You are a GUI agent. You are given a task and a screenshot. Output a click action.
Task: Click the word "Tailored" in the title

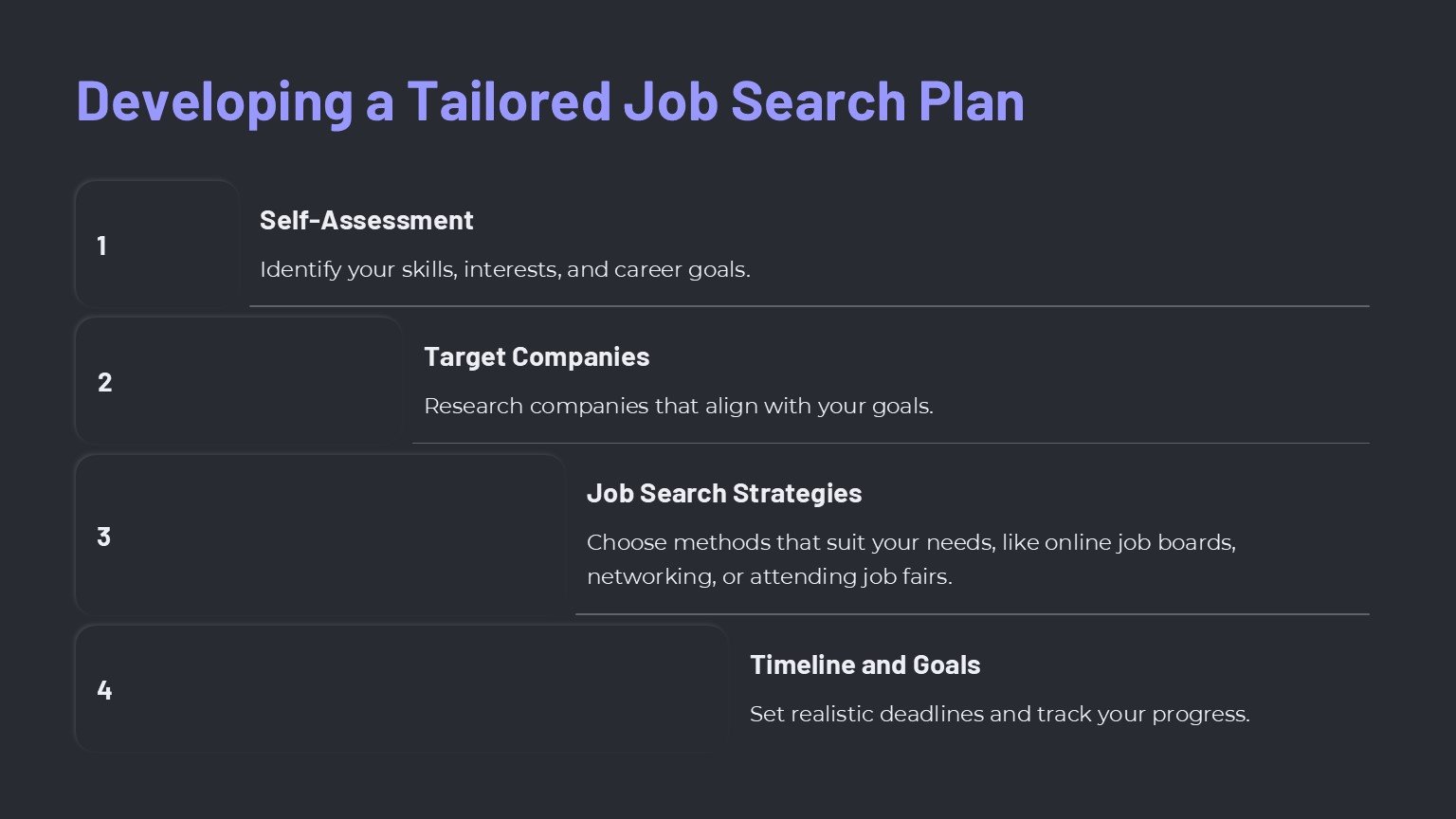508,100
